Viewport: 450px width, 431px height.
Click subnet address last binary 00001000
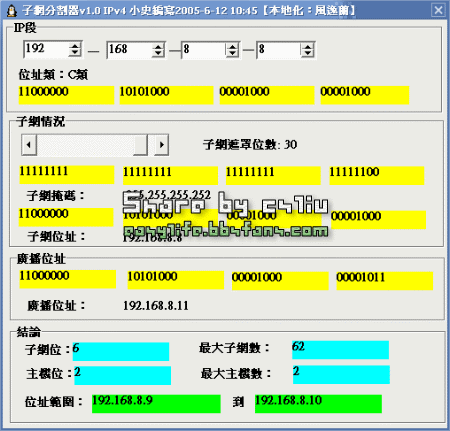click(x=378, y=220)
